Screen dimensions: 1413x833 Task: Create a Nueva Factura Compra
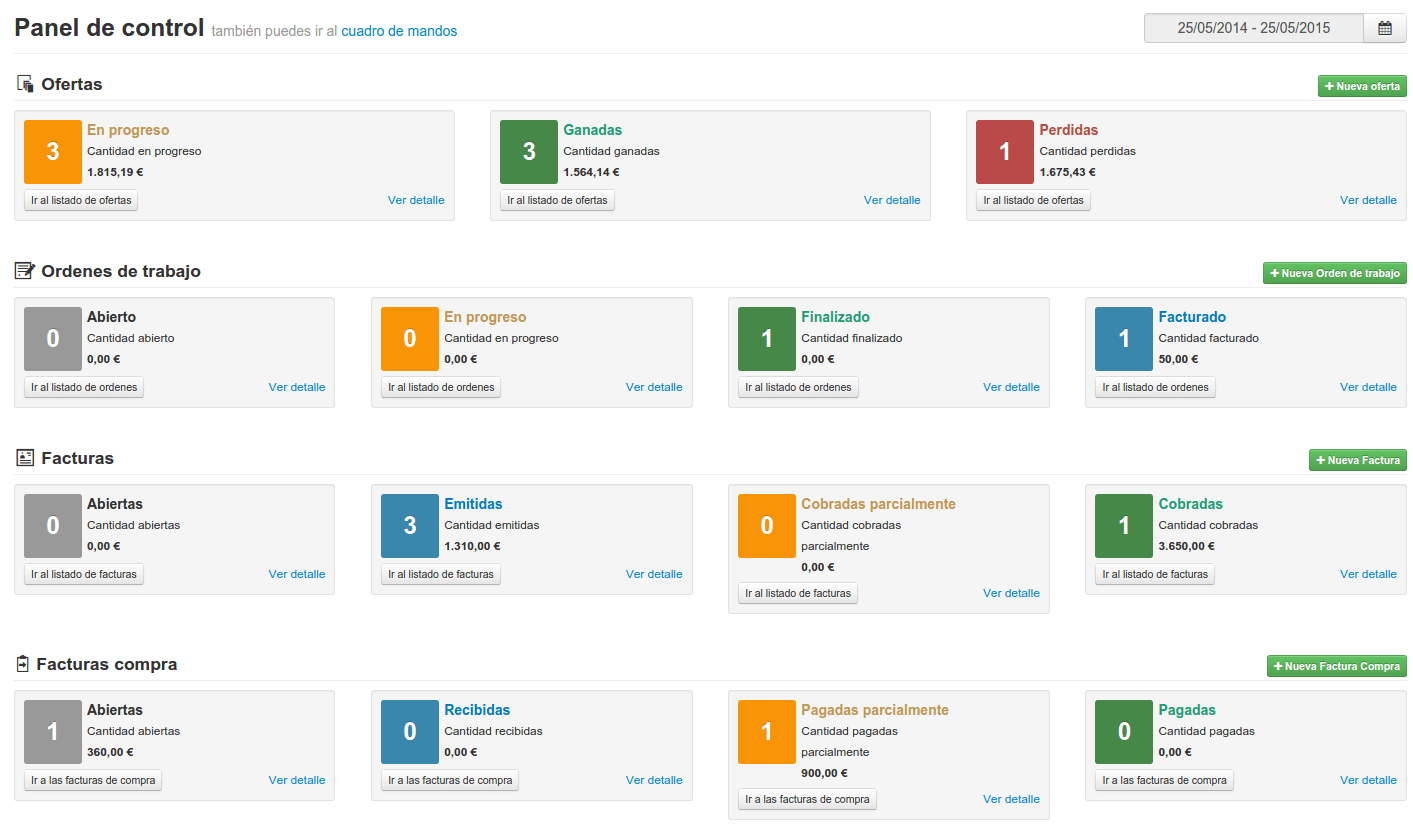pyautogui.click(x=1337, y=666)
